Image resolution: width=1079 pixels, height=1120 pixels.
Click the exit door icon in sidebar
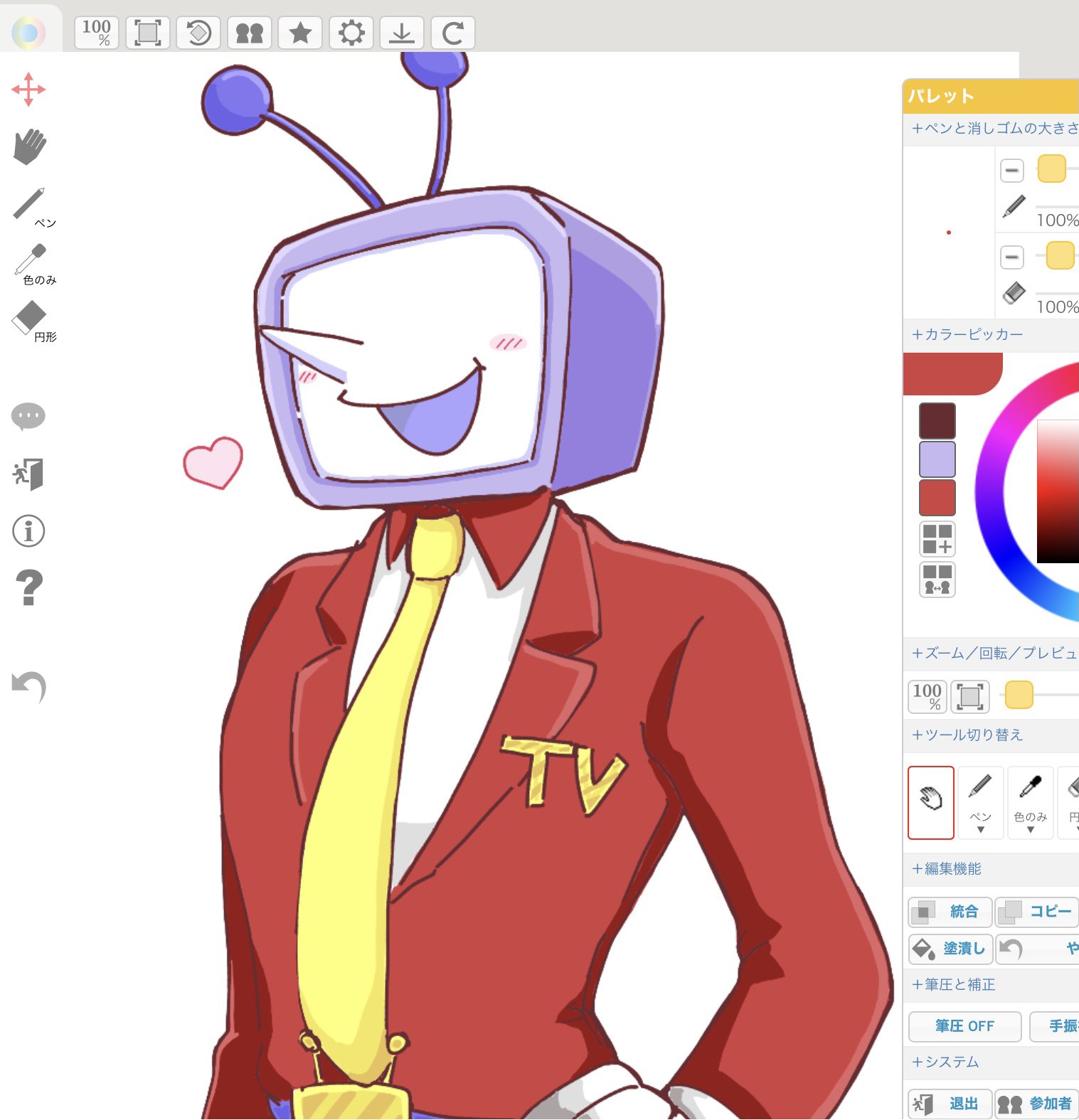point(28,474)
